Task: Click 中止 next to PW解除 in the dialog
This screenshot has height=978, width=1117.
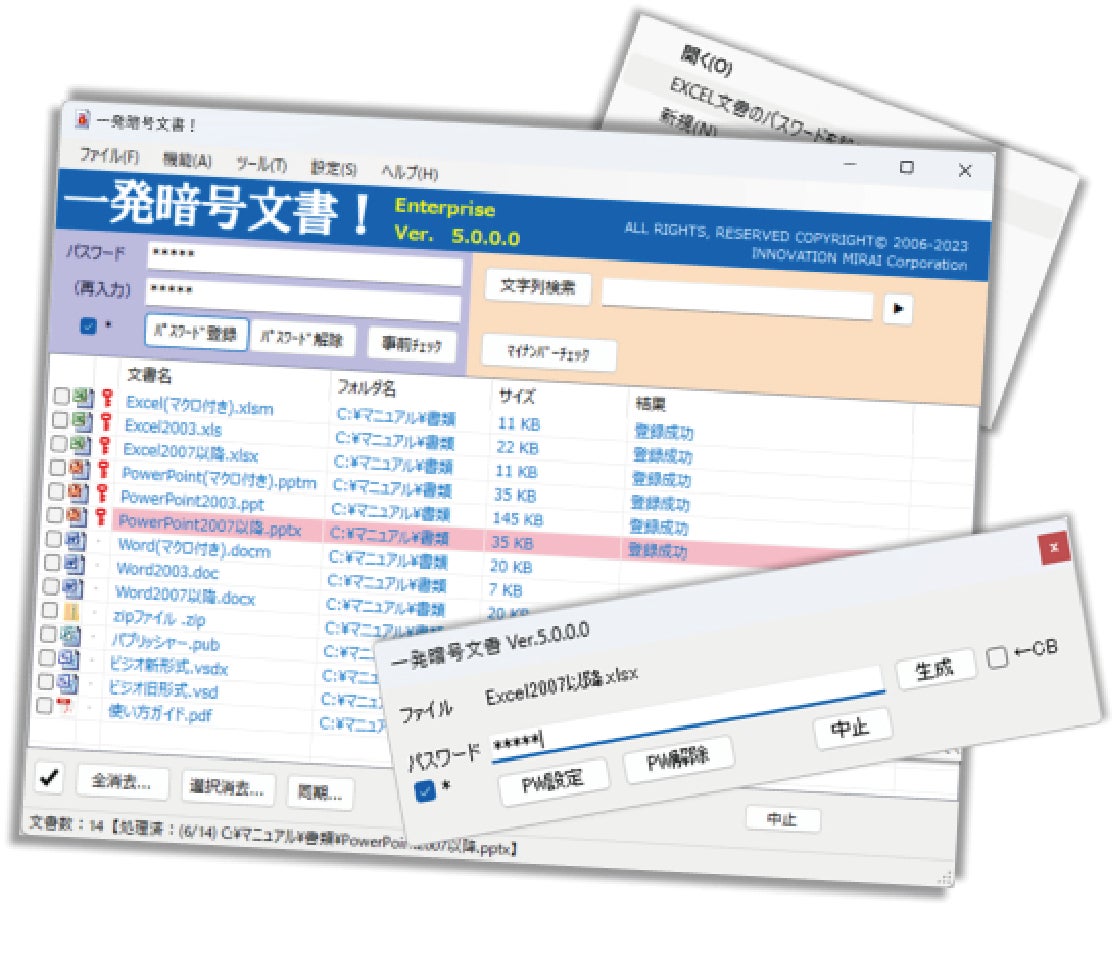Action: click(x=851, y=728)
